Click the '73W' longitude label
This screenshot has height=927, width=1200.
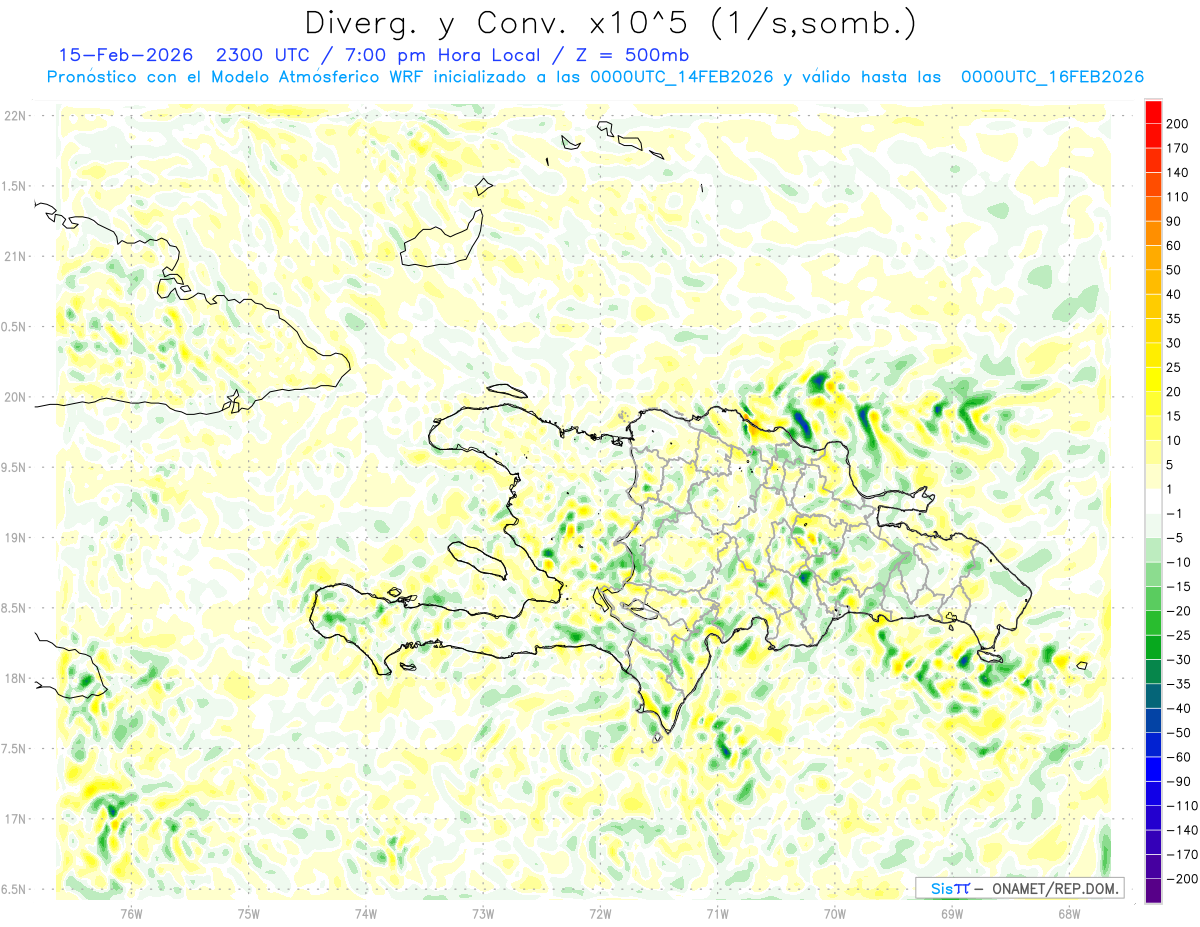(483, 913)
